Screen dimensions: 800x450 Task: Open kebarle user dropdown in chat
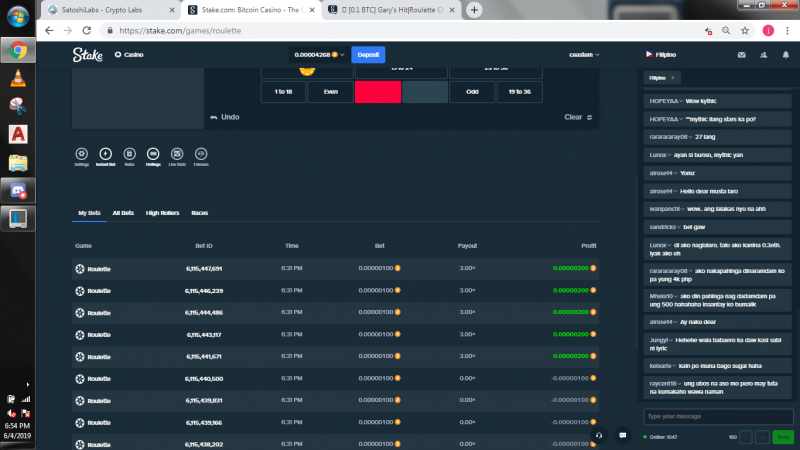[x=663, y=366]
